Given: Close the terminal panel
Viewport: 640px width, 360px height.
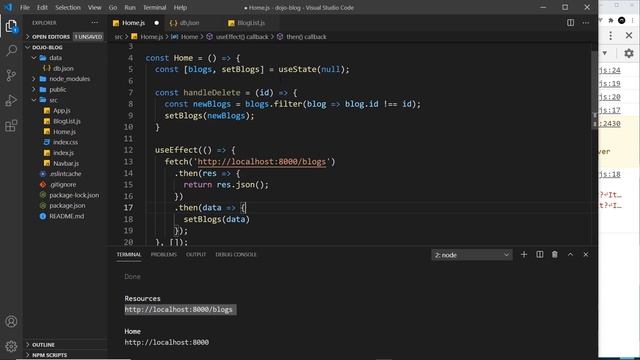Looking at the screenshot, I should 586,255.
